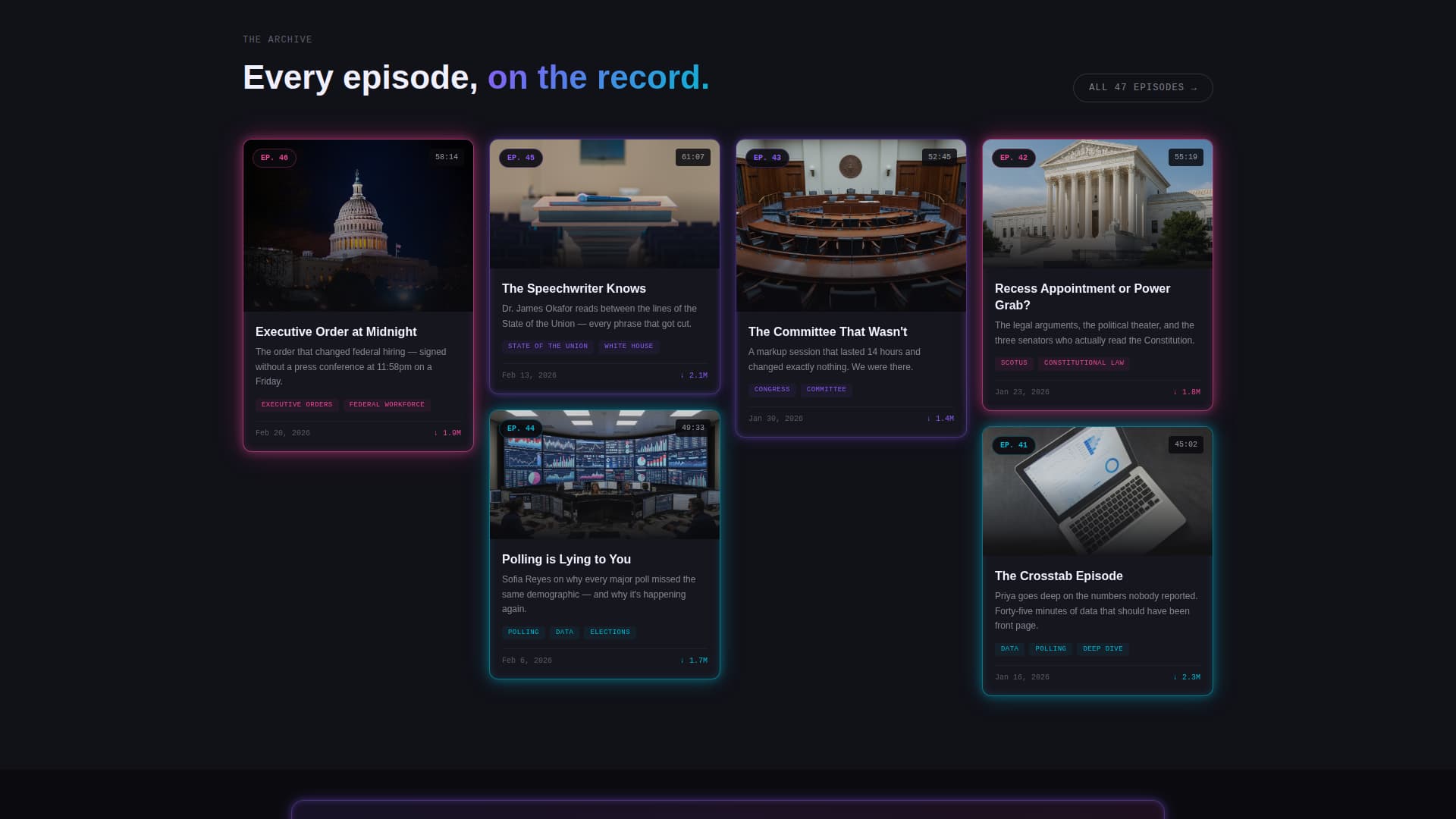Click the EP. 43 episode badge
Image resolution: width=1456 pixels, height=819 pixels.
tap(767, 158)
